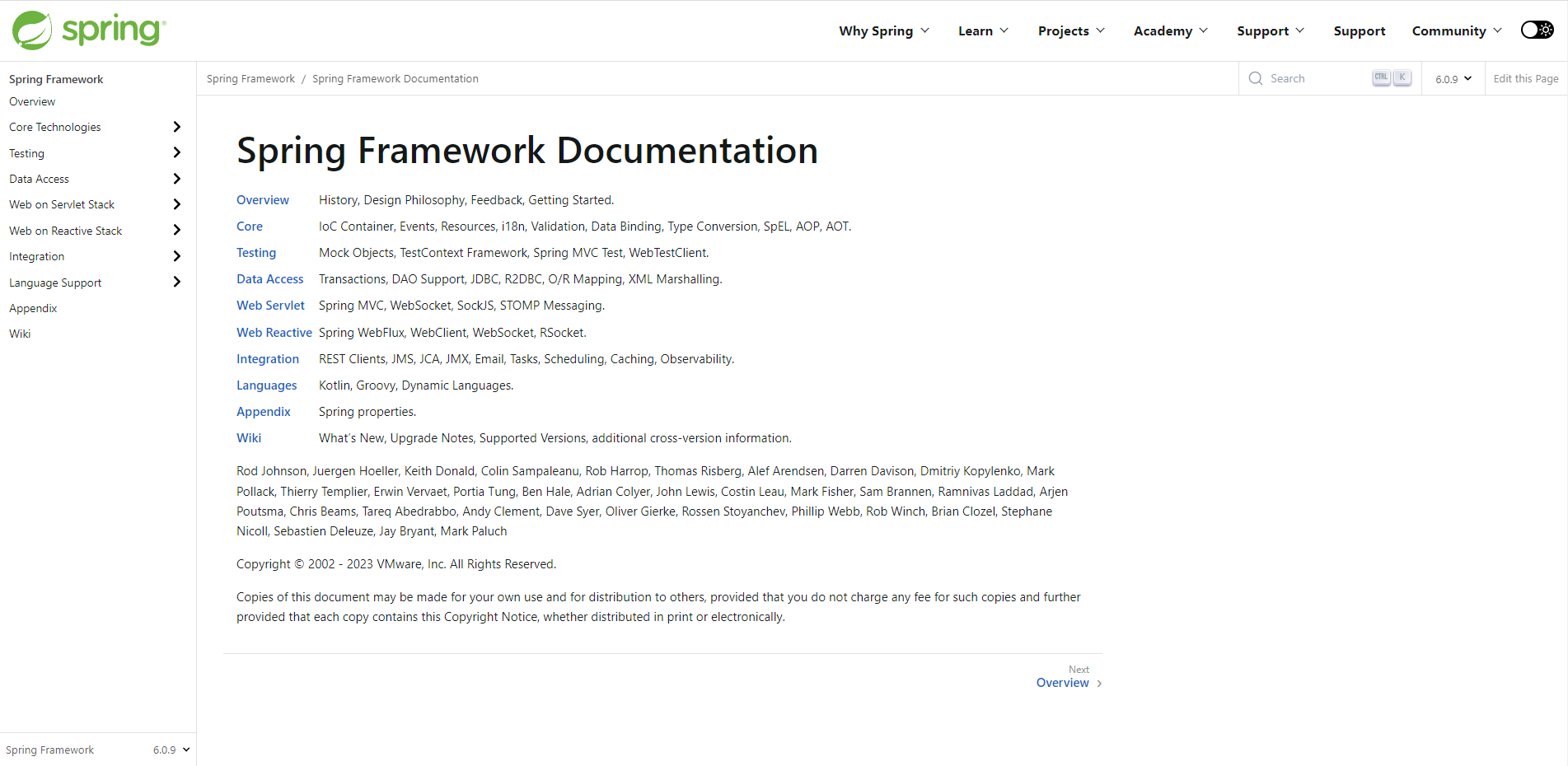
Task: Click the next page arrow icon
Action: 1099,684
